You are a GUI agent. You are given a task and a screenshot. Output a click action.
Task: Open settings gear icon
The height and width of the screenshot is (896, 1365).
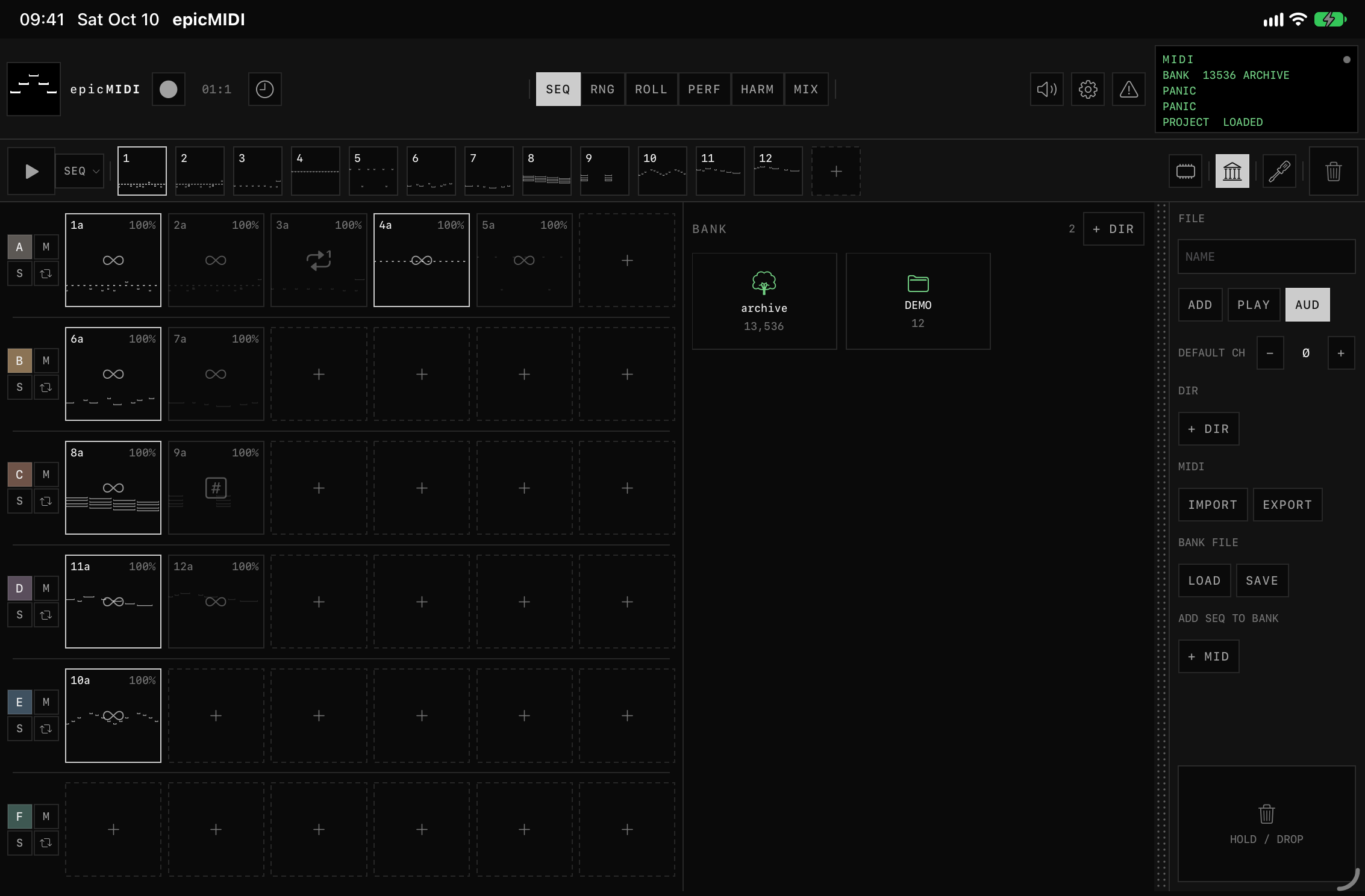[x=1088, y=89]
